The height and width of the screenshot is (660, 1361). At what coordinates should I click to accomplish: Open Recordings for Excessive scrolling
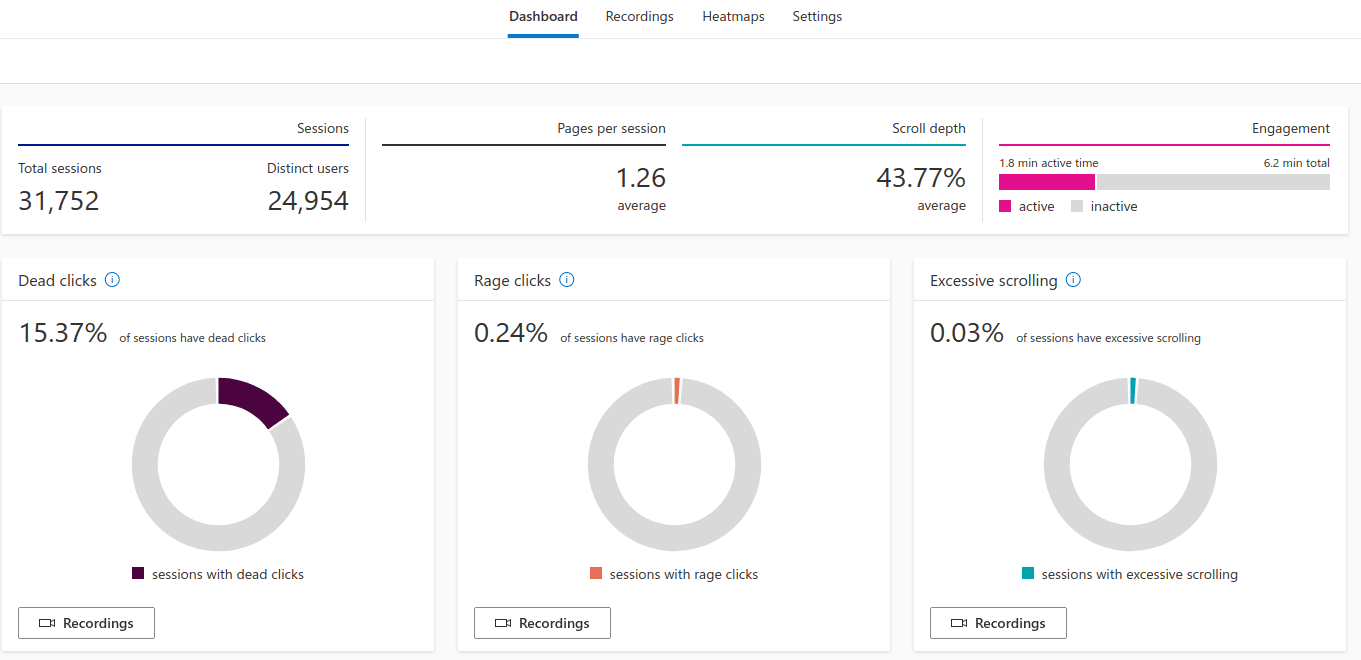998,623
